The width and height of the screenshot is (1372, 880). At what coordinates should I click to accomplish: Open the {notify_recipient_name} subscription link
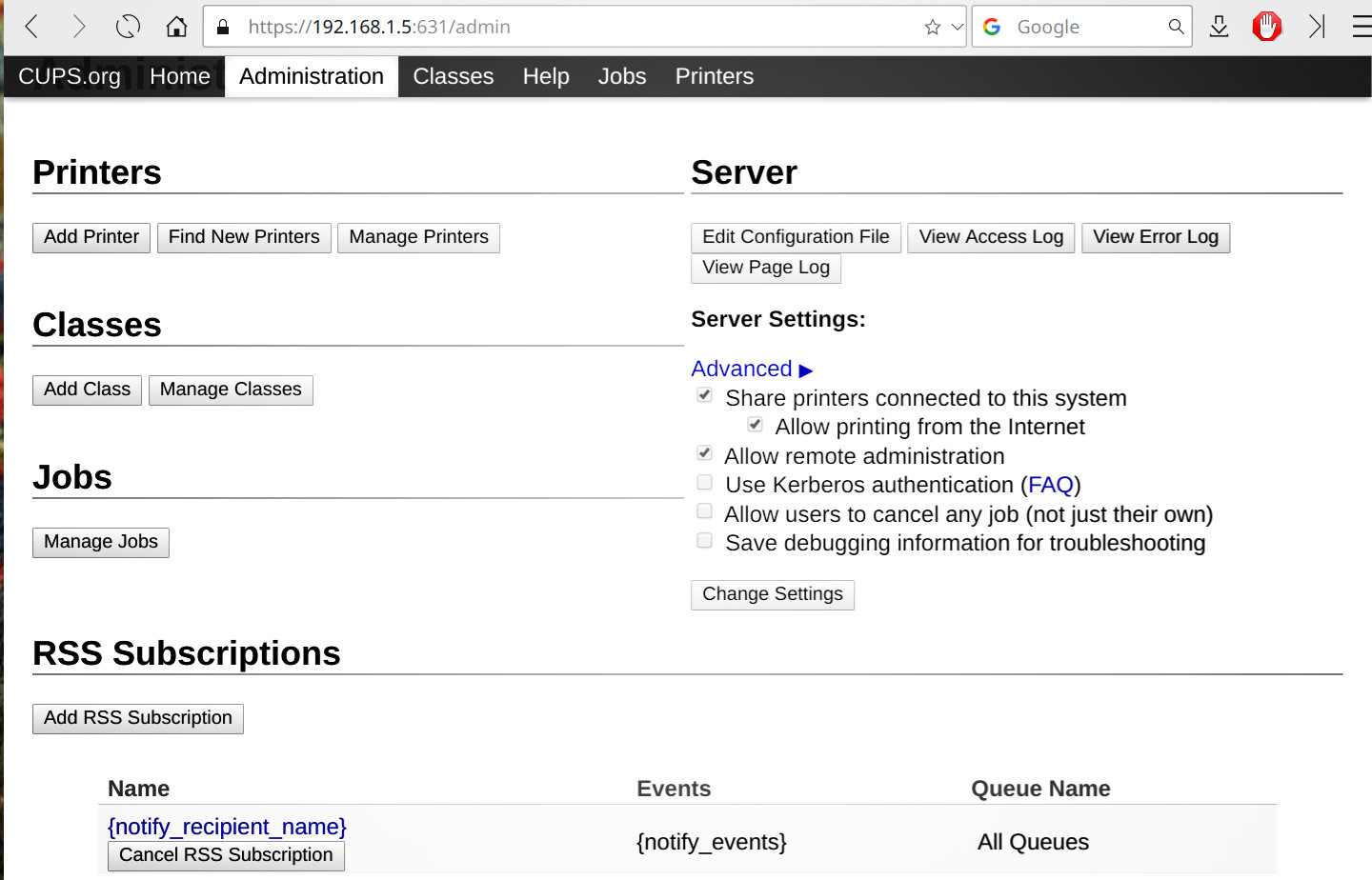[x=227, y=826]
